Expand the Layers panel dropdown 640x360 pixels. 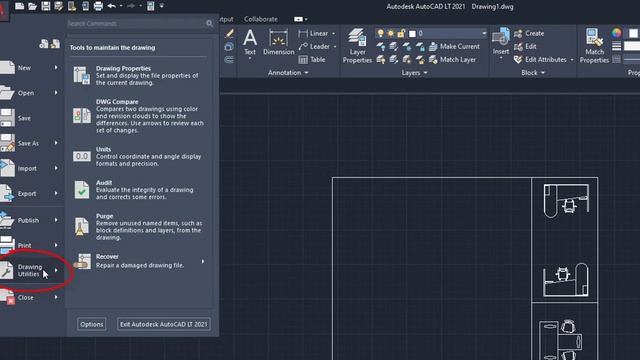pos(414,73)
